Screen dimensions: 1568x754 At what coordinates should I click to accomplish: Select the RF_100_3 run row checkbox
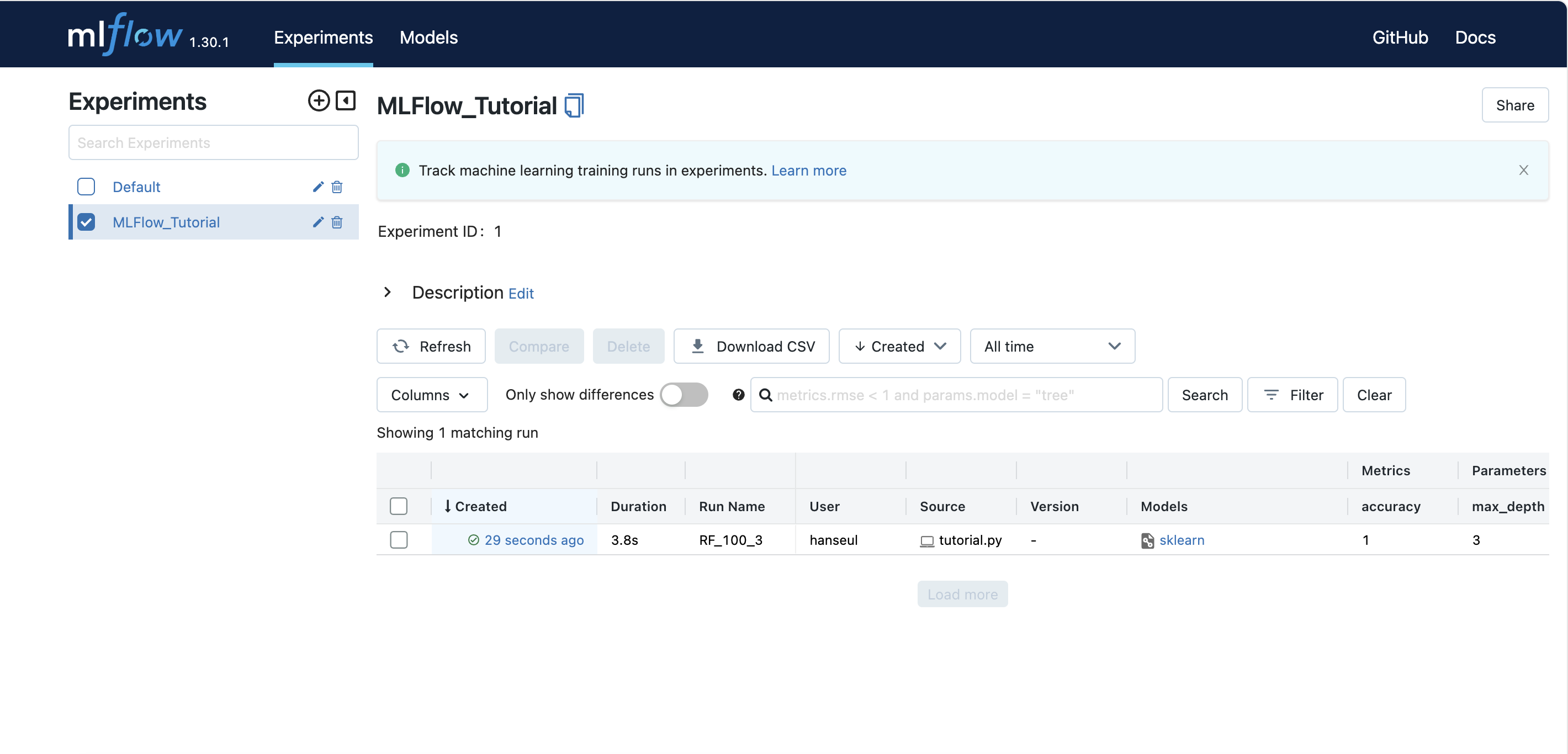399,540
